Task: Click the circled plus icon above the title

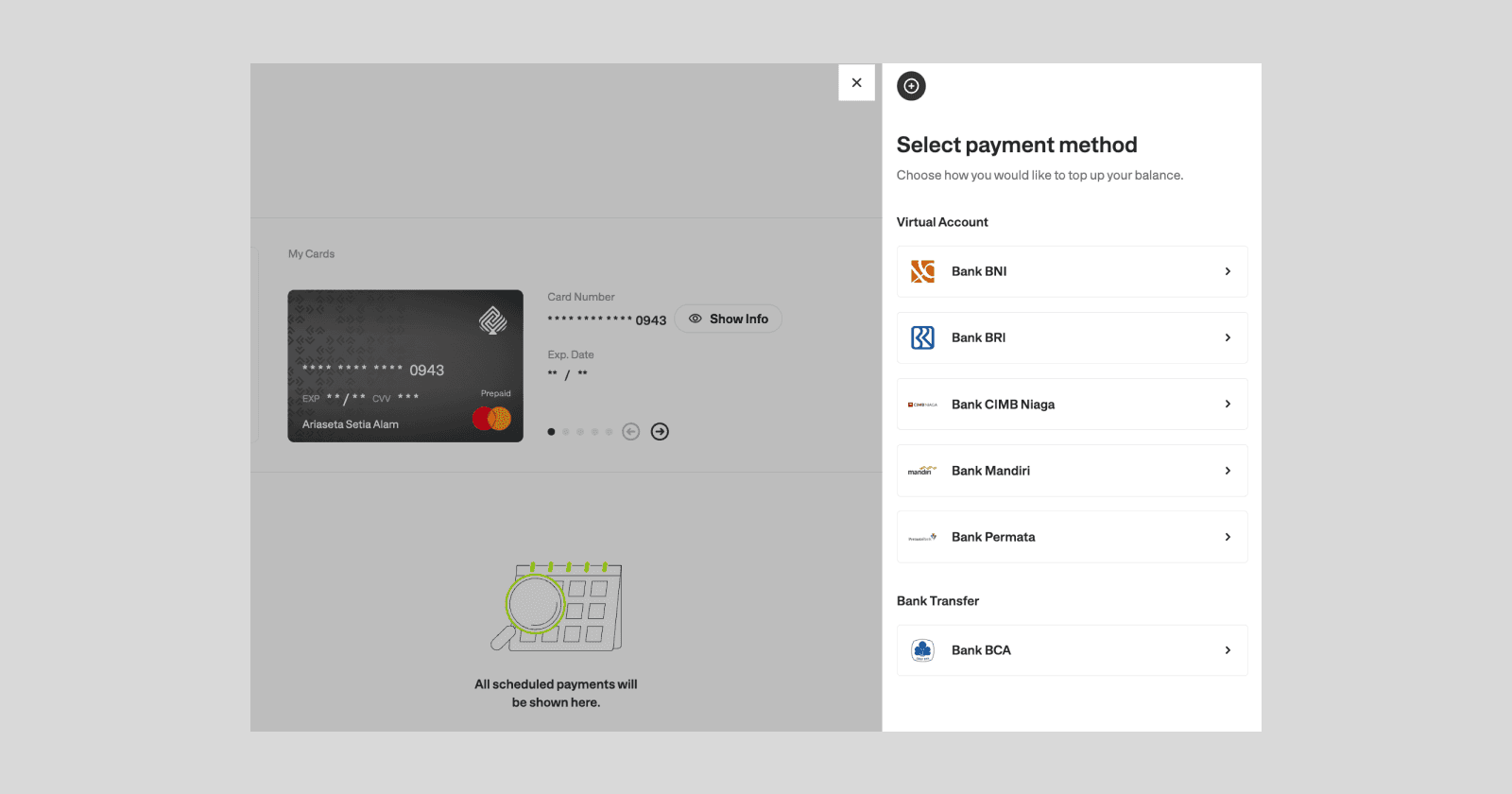Action: pos(911,86)
